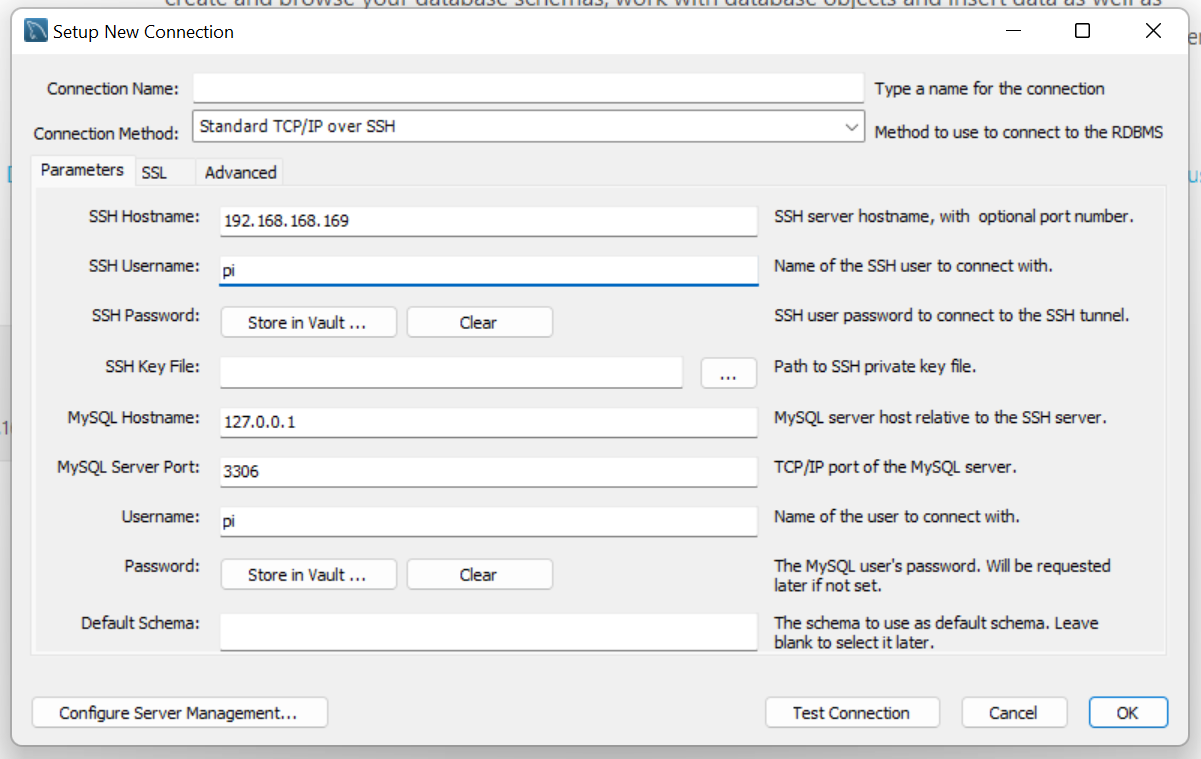Maximize the Setup New Connection window
Viewport: 1201px width, 759px height.
pyautogui.click(x=1082, y=31)
